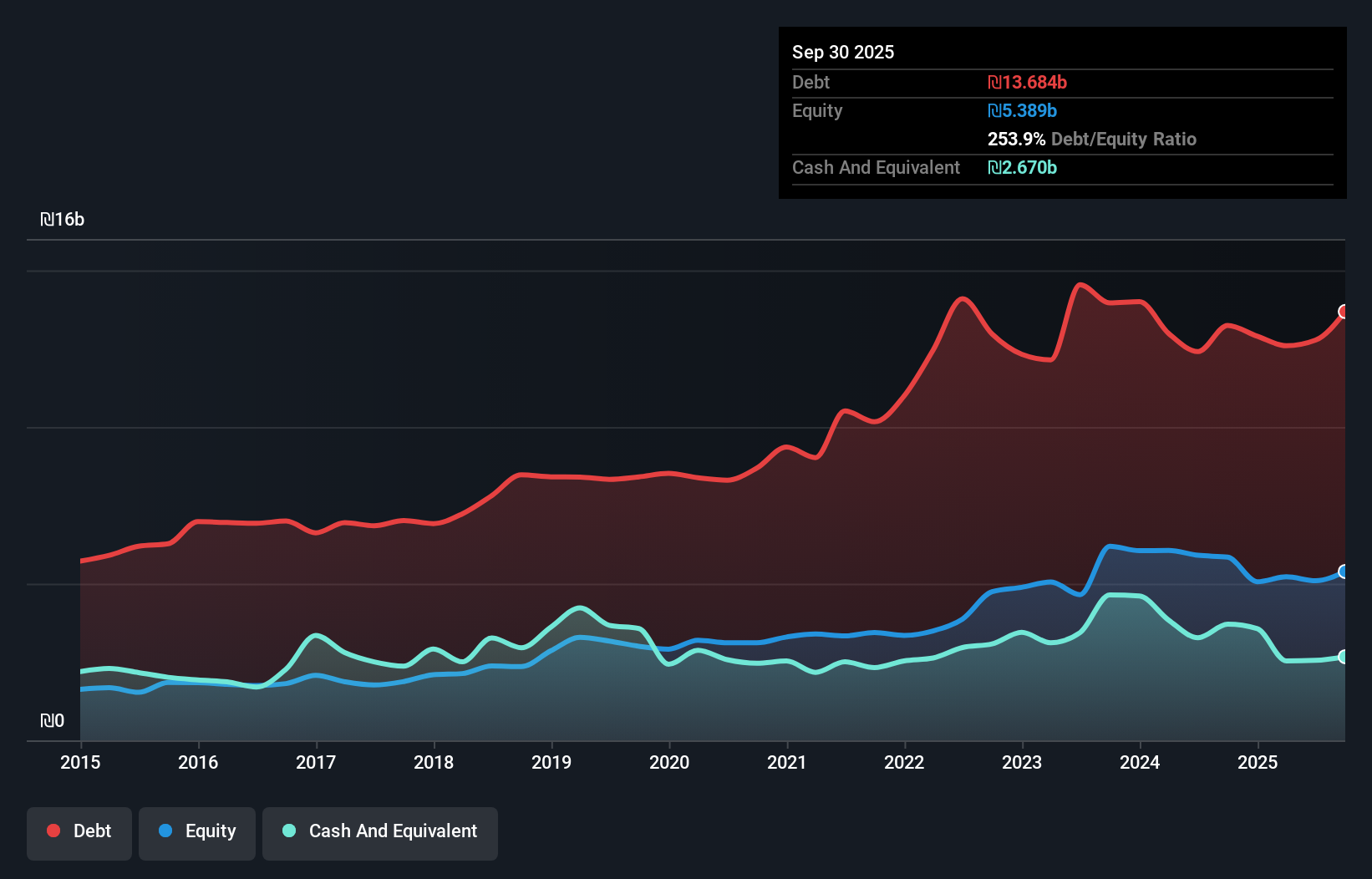The image size is (1372, 879).
Task: Click the 2024 x-axis label
Action: (1140, 762)
